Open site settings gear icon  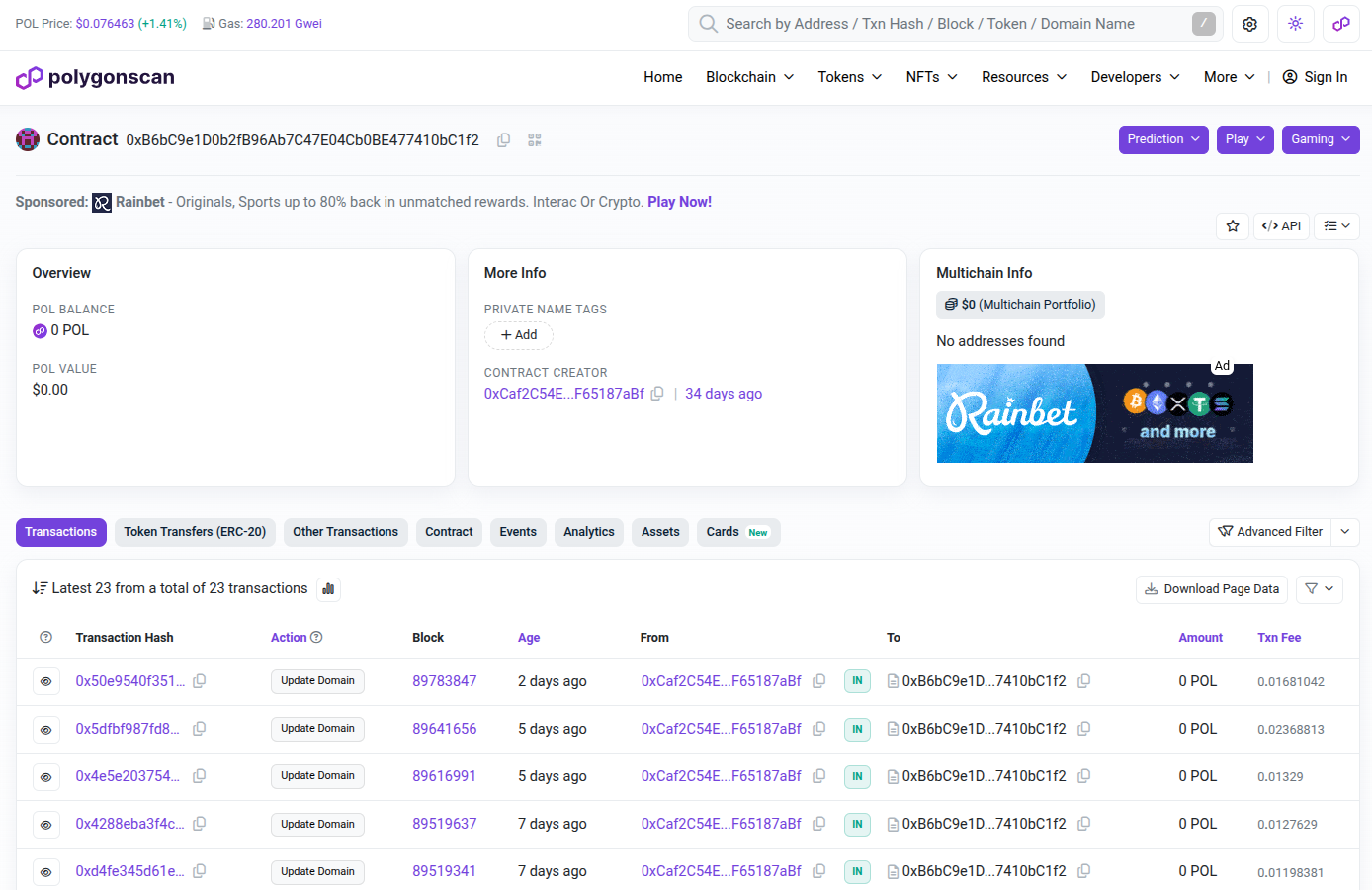click(x=1249, y=24)
